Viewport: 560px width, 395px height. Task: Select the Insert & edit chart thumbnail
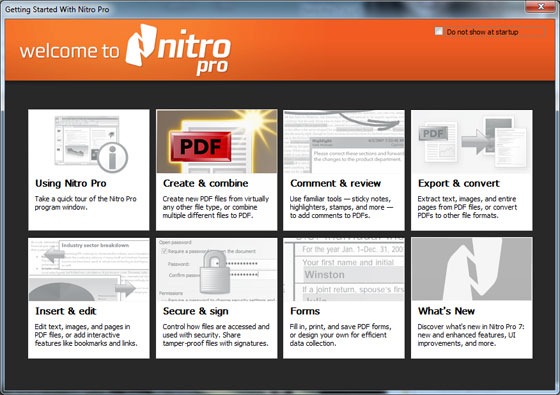89,270
